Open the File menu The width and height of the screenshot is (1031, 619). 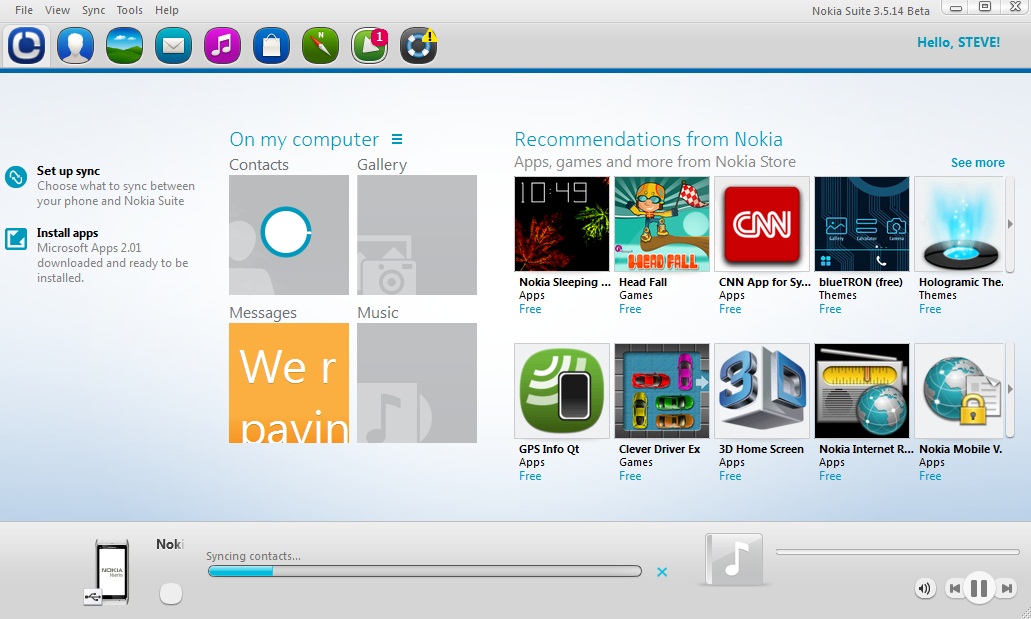pos(24,10)
